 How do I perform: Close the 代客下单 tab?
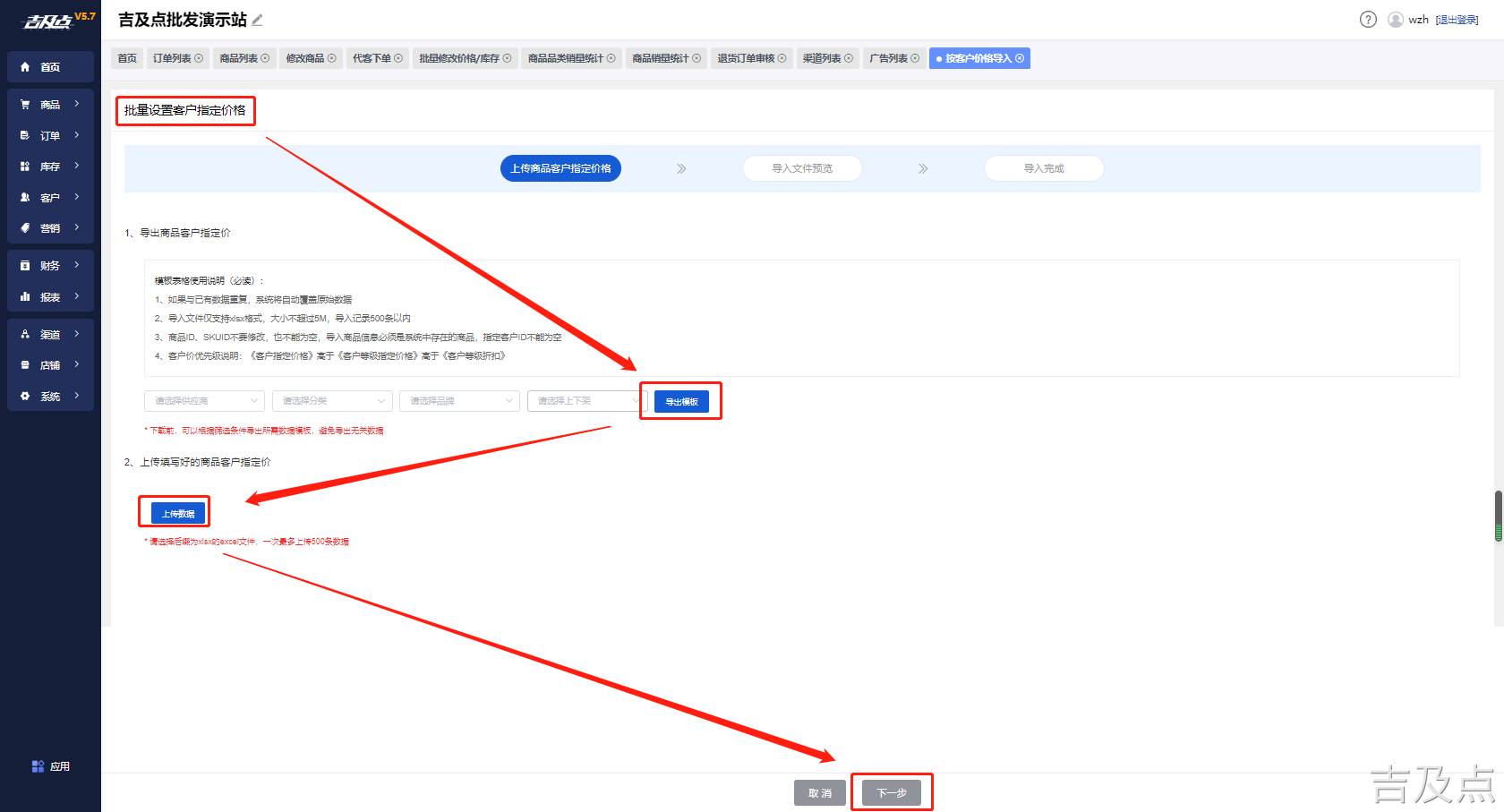point(398,58)
